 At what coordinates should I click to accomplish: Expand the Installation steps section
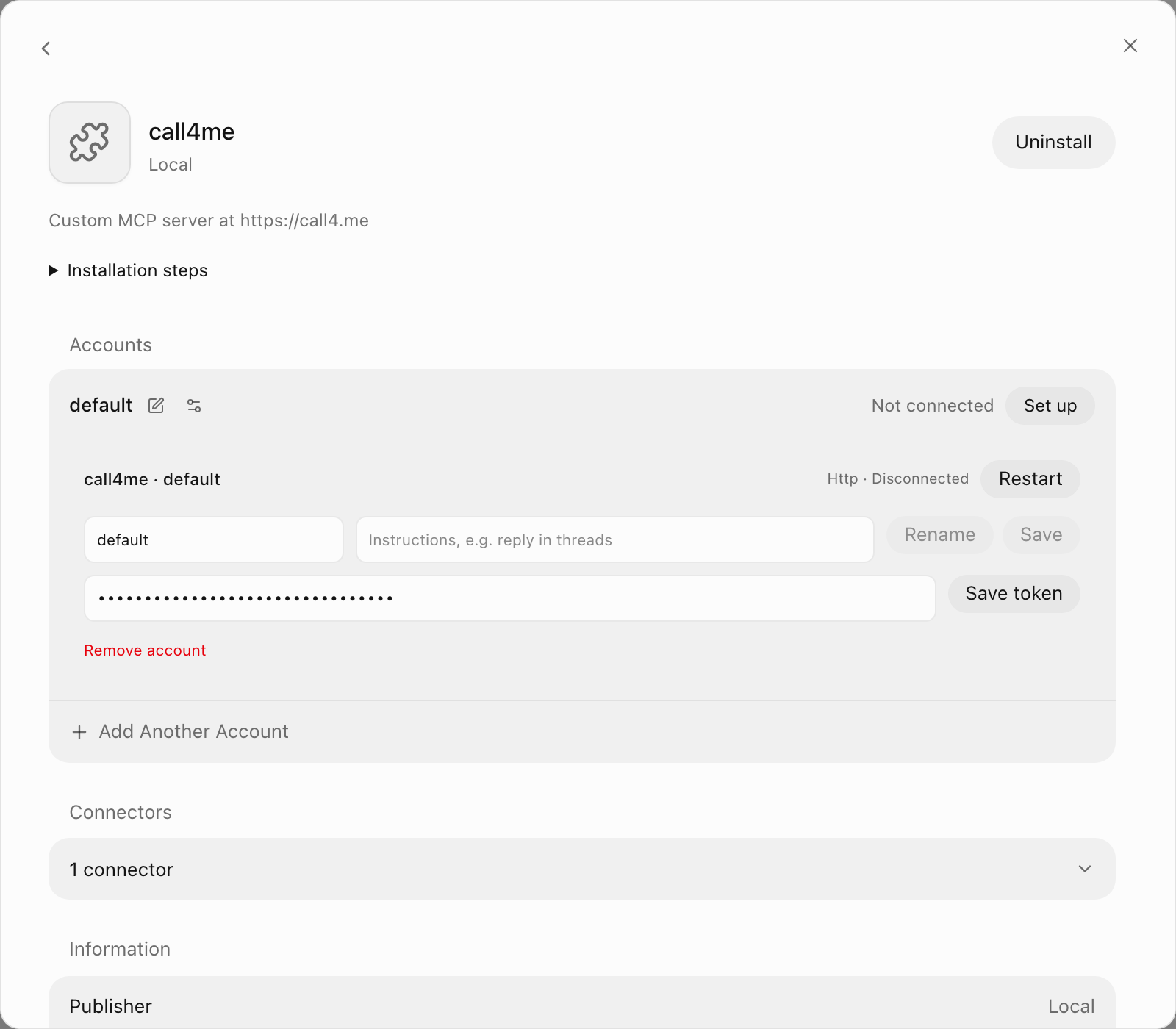[128, 270]
